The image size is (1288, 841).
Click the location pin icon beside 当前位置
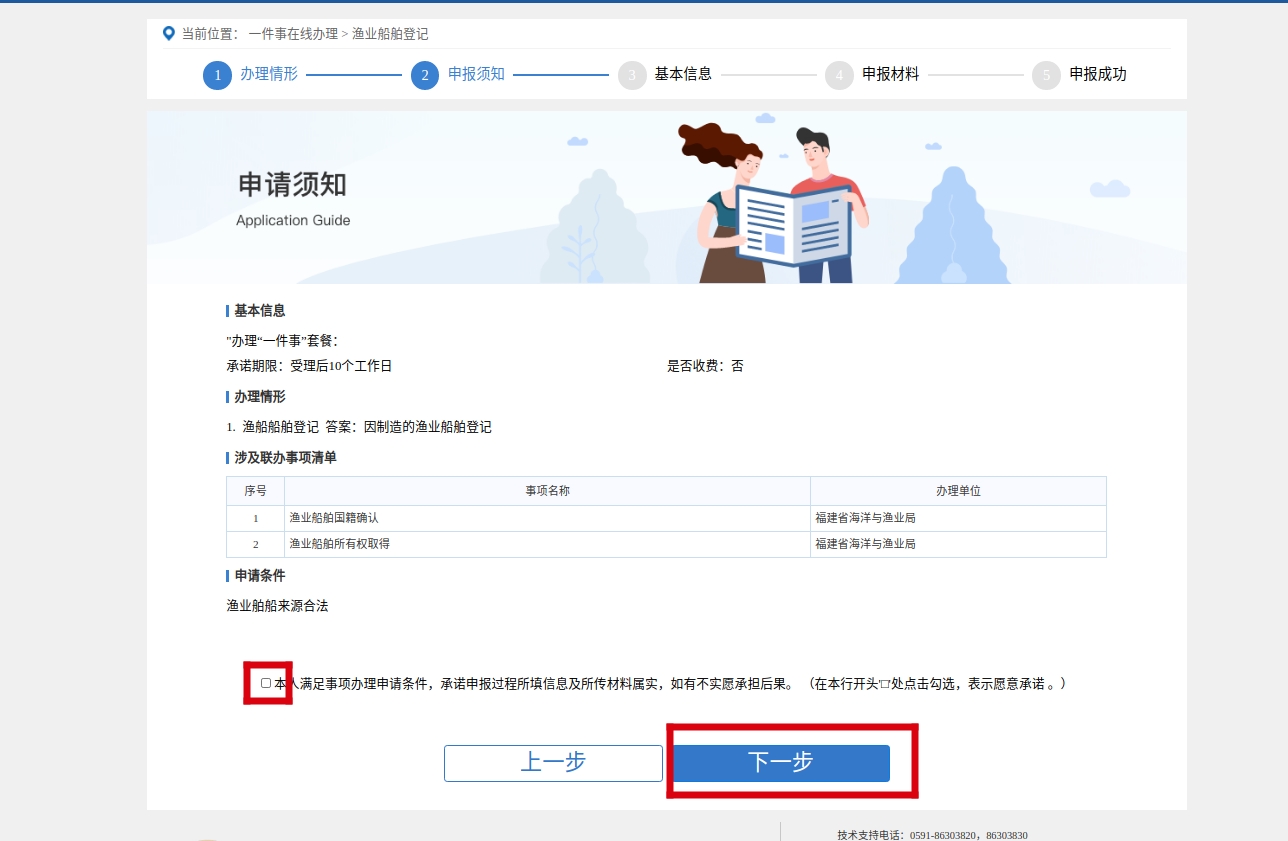(169, 33)
